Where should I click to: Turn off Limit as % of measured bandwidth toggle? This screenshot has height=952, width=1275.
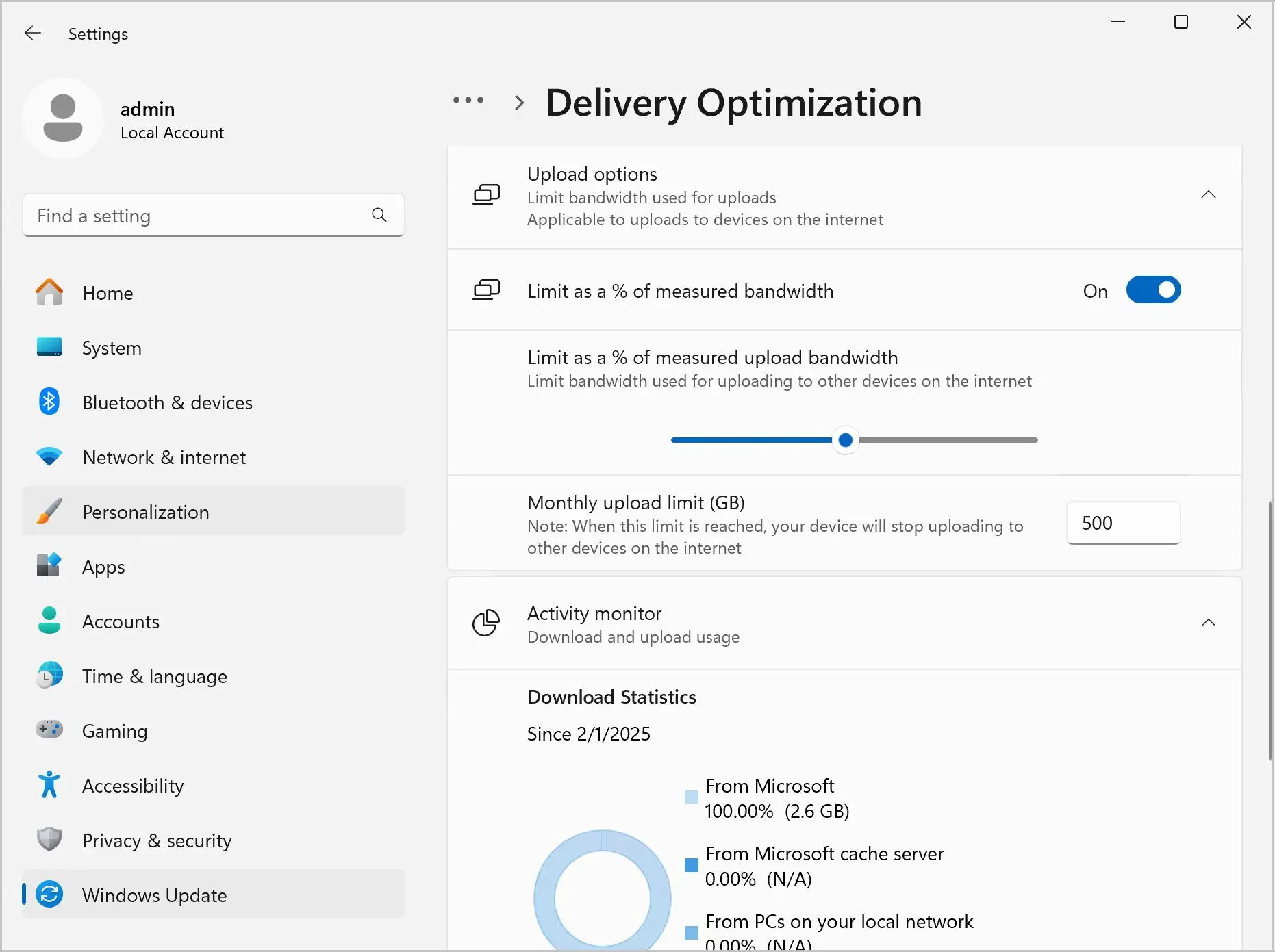coord(1154,290)
